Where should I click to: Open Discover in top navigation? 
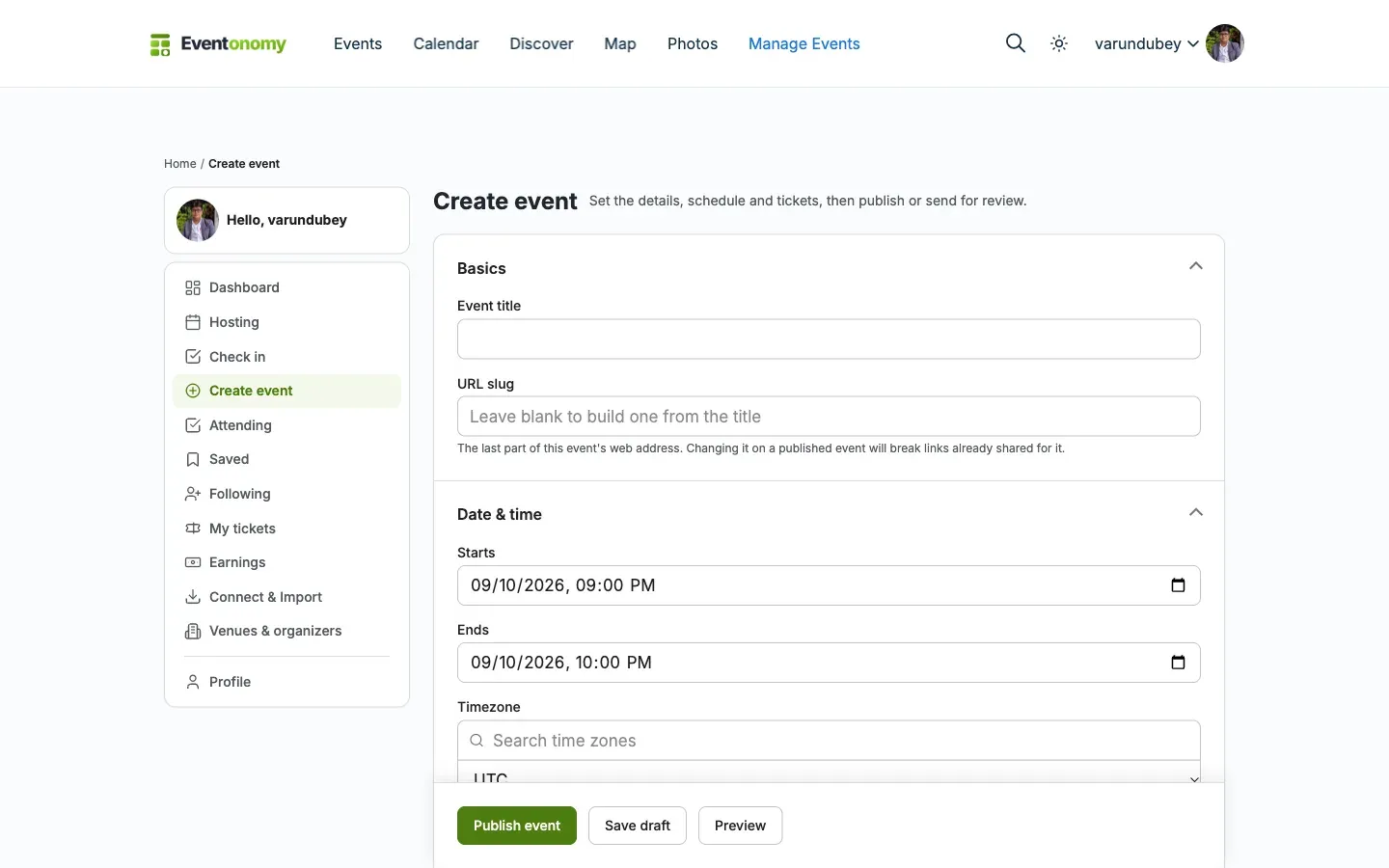click(541, 43)
